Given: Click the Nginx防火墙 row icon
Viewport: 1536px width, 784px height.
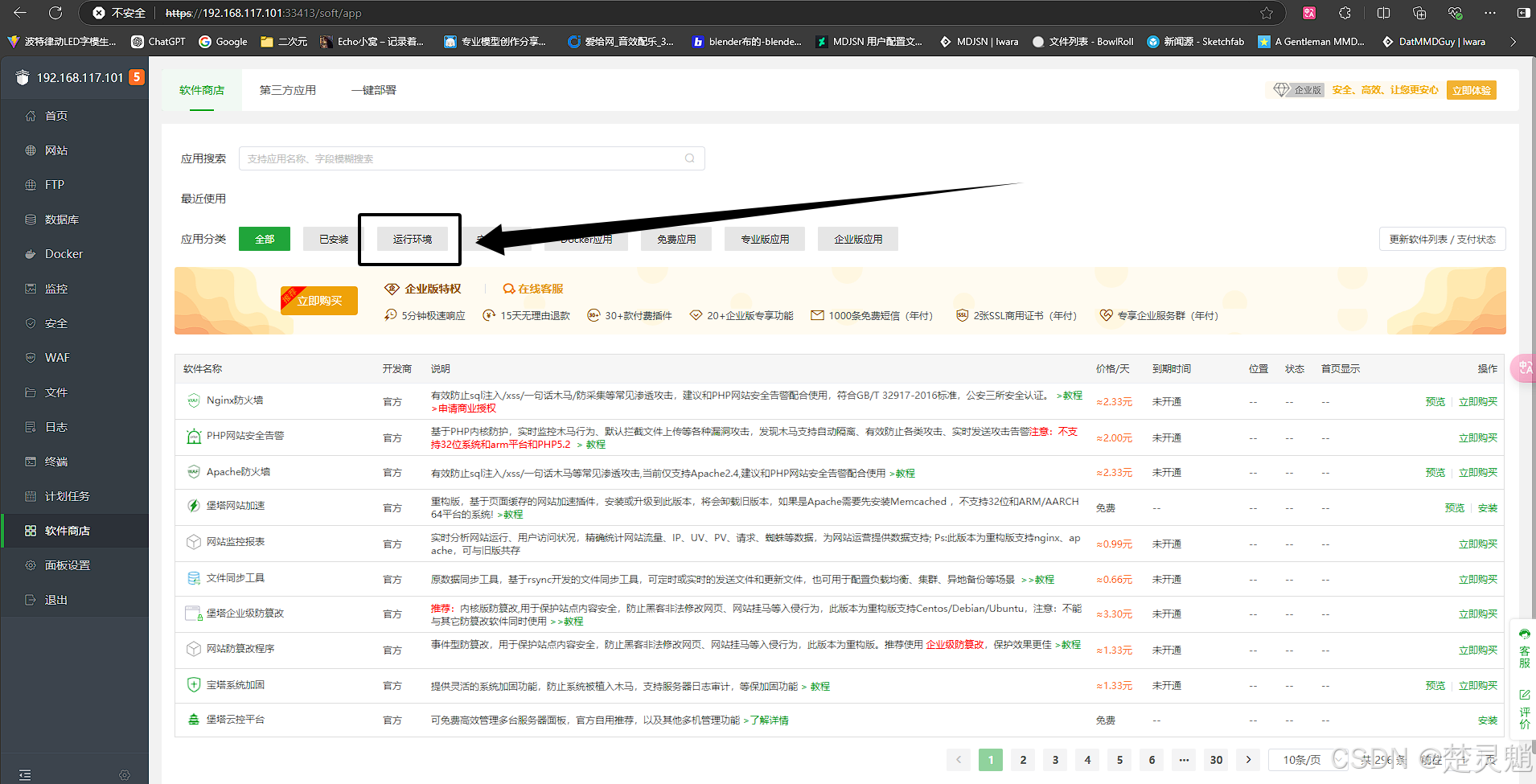Looking at the screenshot, I should [194, 400].
